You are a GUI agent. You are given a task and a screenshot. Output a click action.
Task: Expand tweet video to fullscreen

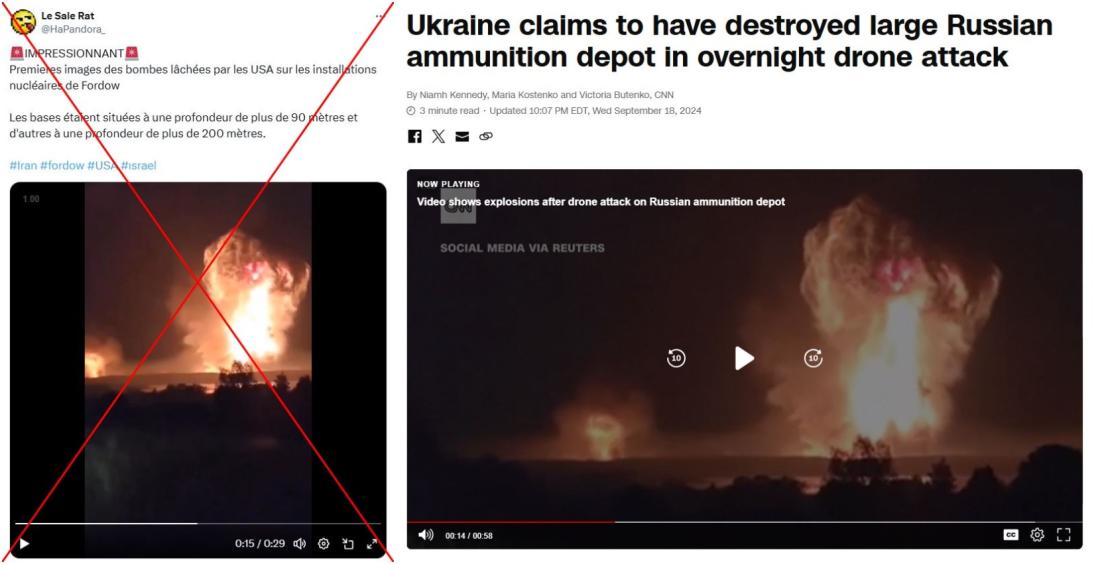pyautogui.click(x=372, y=543)
